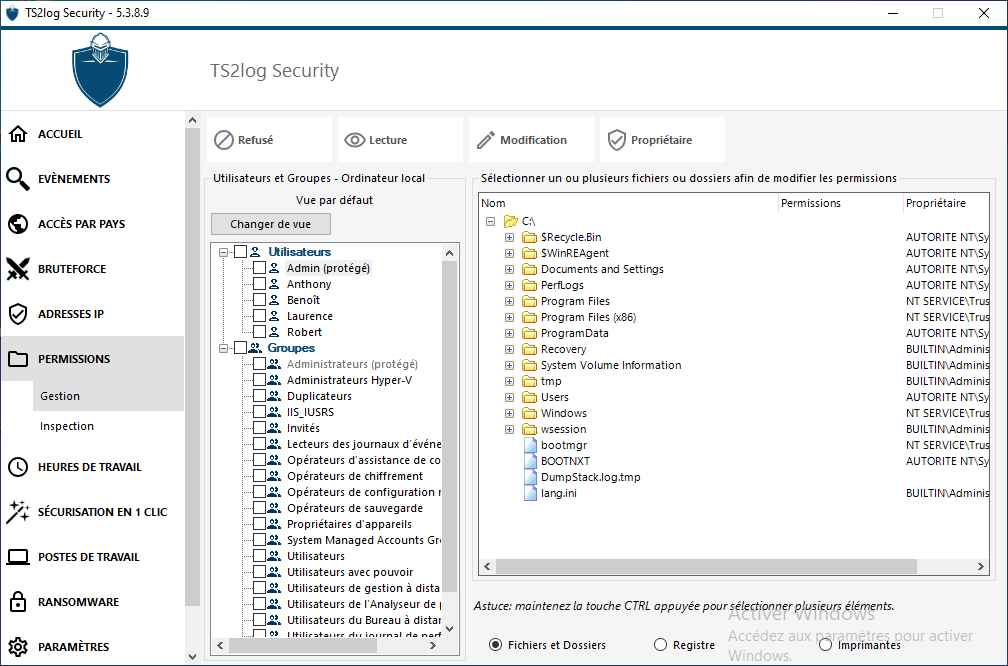Click the globe icon for ACCÈS PAR PAYS
The height and width of the screenshot is (666, 1008).
[18, 224]
